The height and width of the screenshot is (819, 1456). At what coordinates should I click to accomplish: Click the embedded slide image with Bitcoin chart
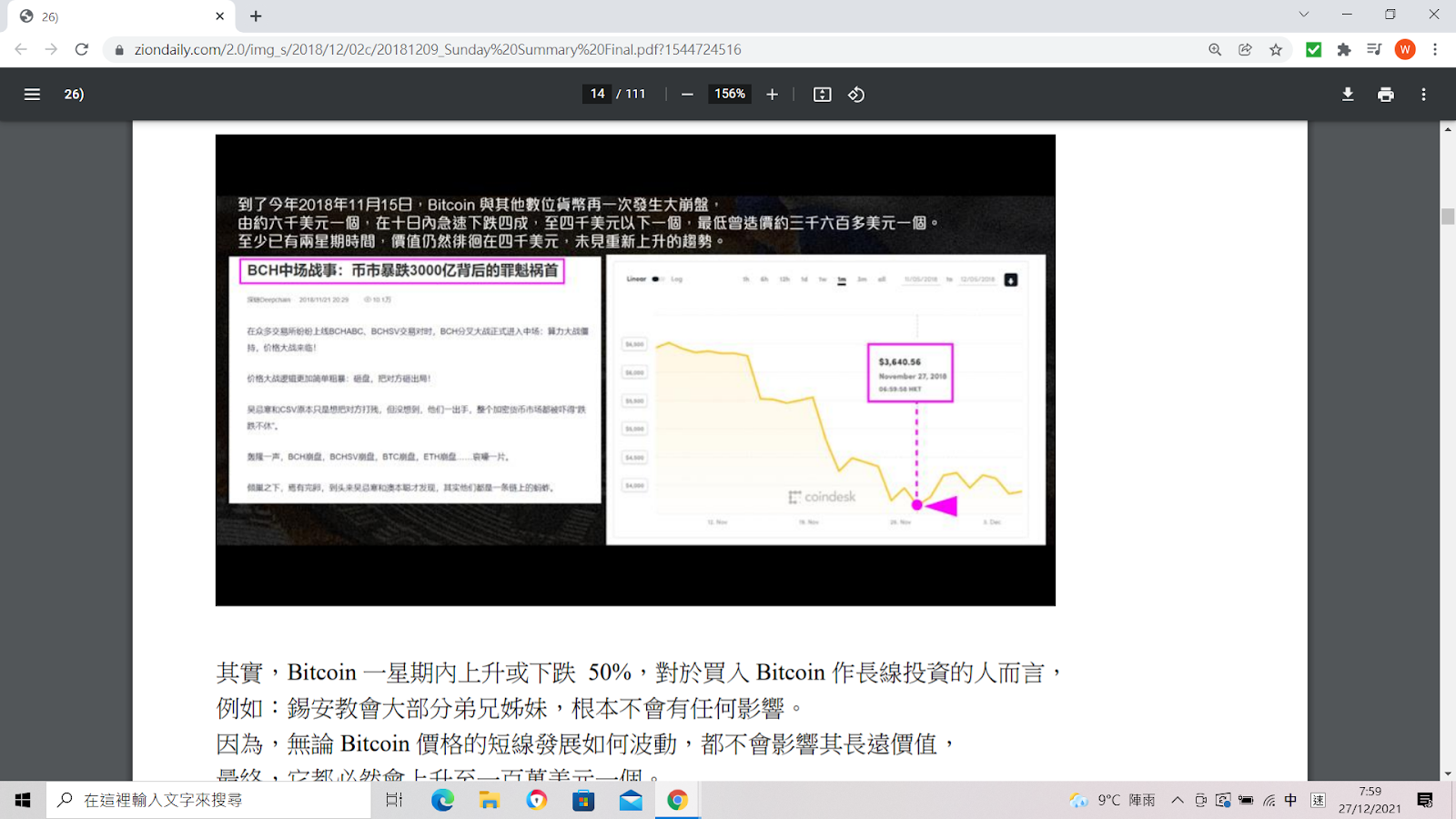pyautogui.click(x=635, y=370)
